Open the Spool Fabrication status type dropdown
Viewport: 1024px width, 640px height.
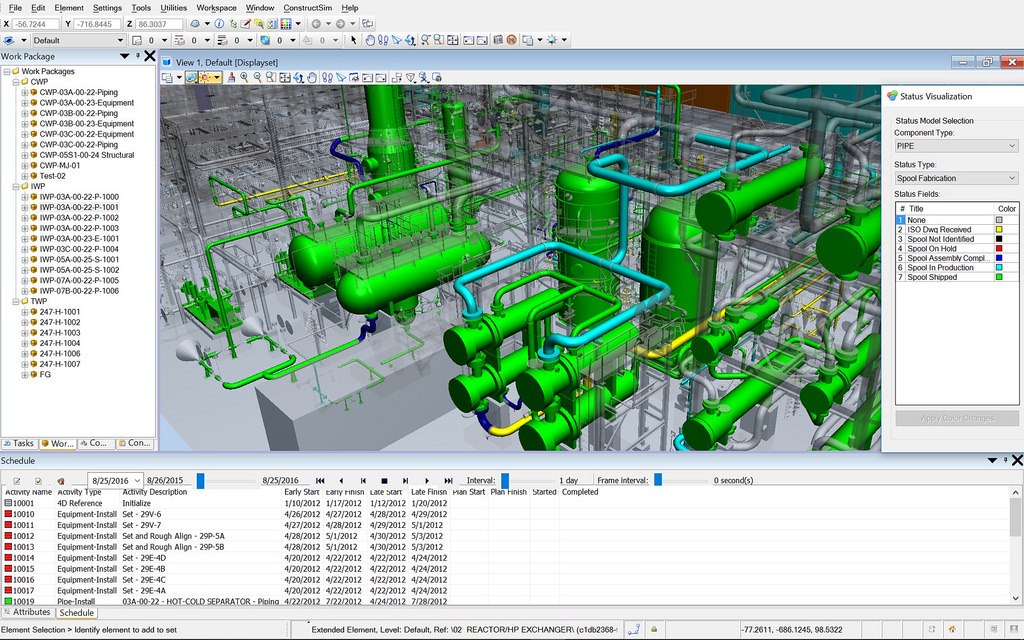pos(955,178)
